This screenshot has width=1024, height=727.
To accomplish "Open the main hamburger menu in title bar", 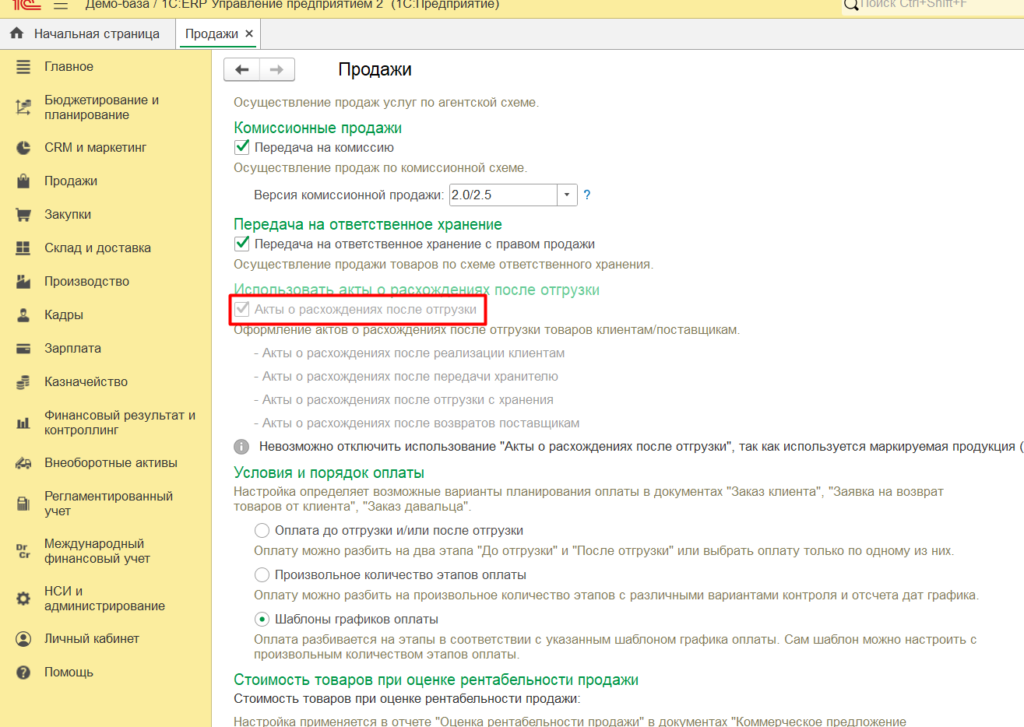I will point(61,5).
